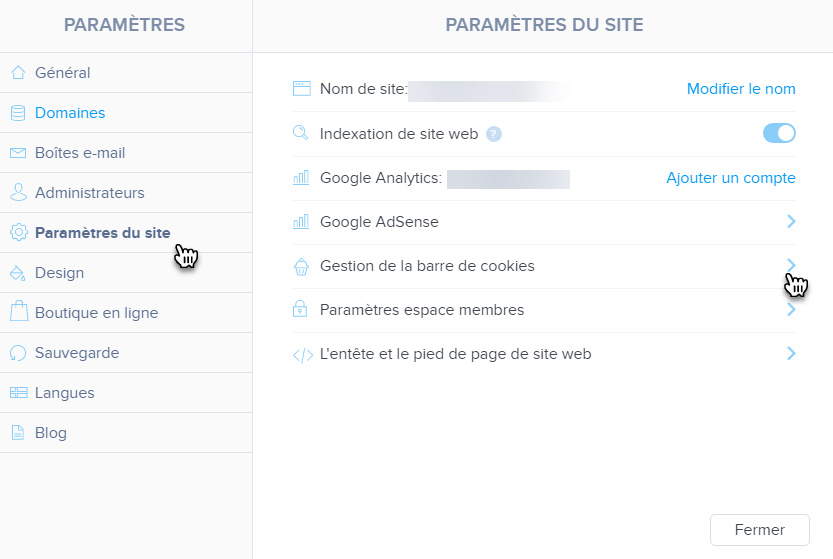Click the Ajouter un compte link
The image size is (833, 559).
pyautogui.click(x=731, y=178)
